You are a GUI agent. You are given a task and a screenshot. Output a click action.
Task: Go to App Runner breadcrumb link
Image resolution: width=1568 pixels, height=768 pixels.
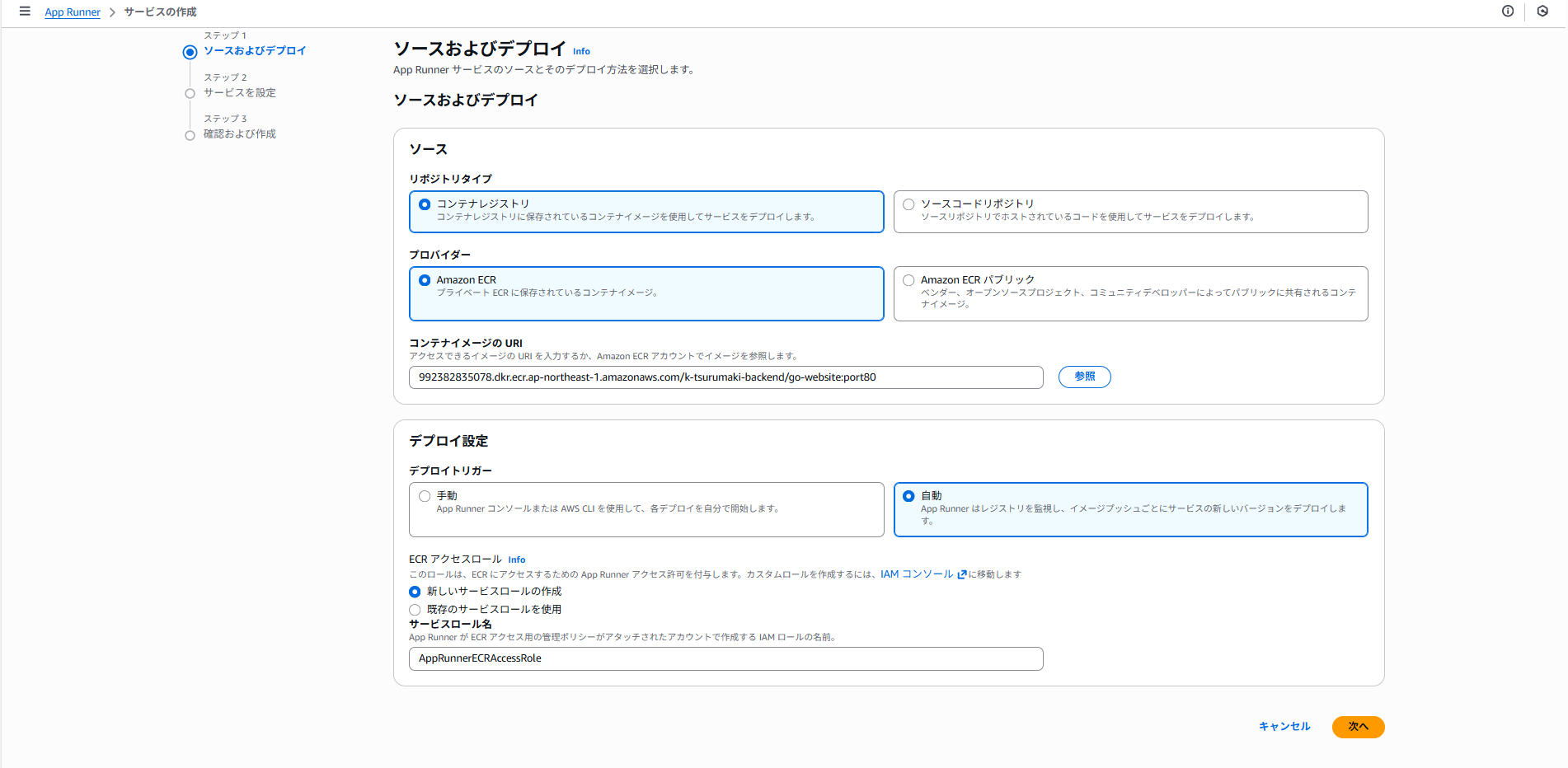(73, 12)
